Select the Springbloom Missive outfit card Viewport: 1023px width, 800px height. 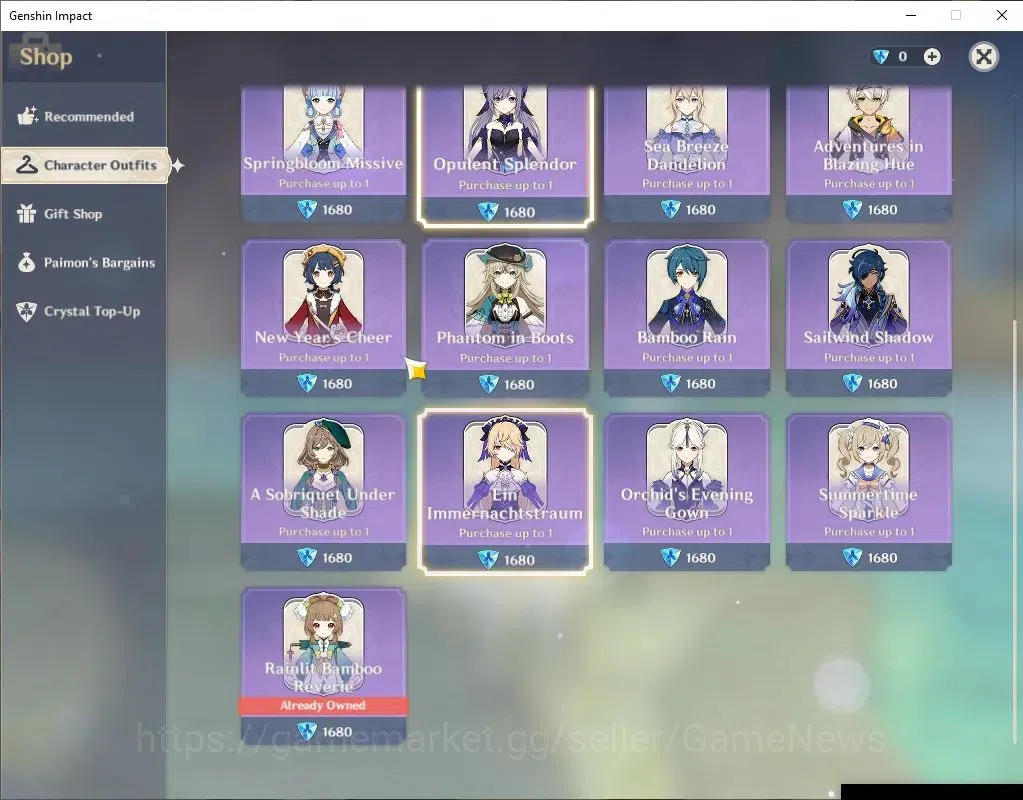(x=324, y=153)
